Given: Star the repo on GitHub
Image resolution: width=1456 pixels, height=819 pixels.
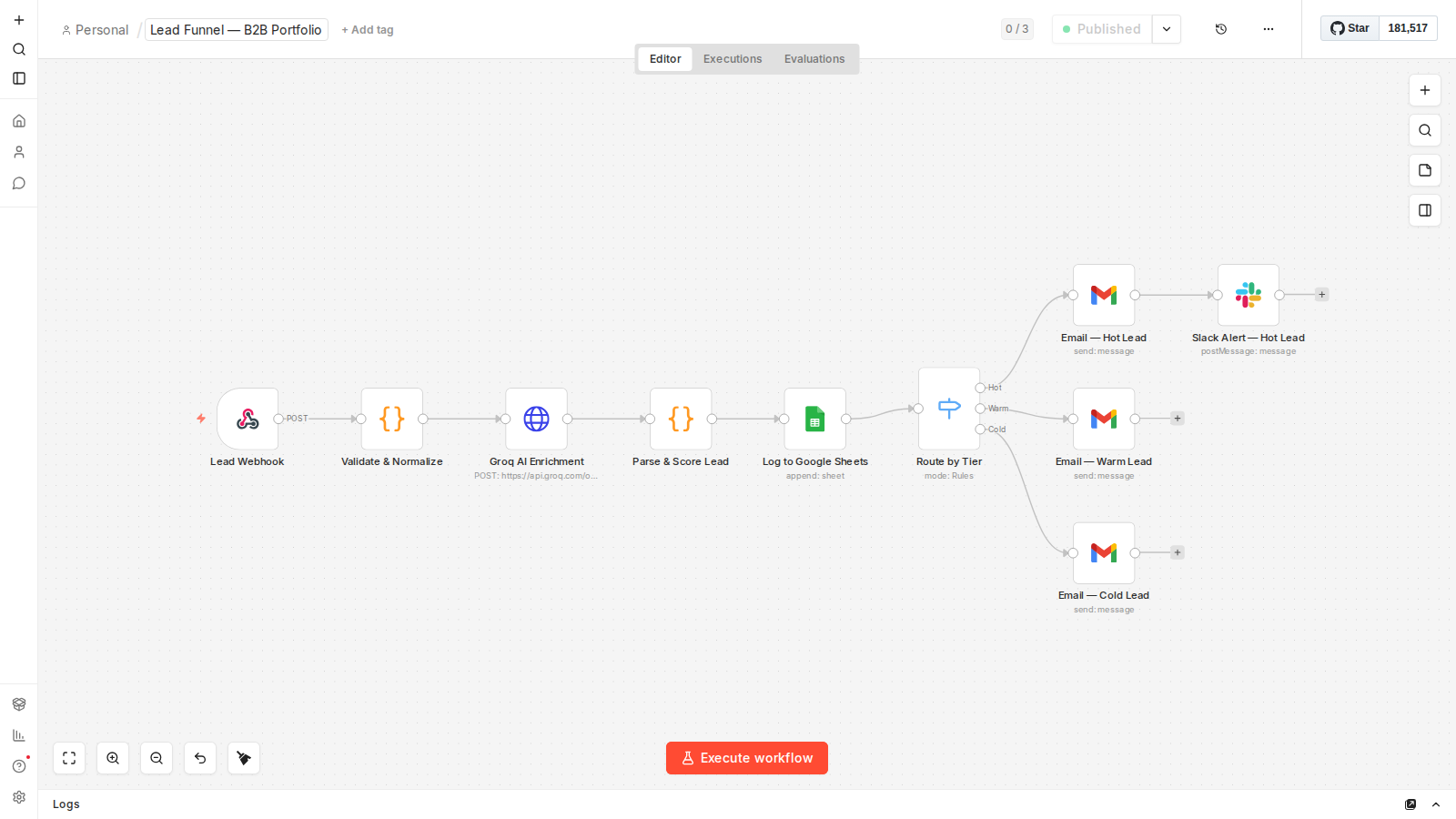Looking at the screenshot, I should click(x=1350, y=28).
